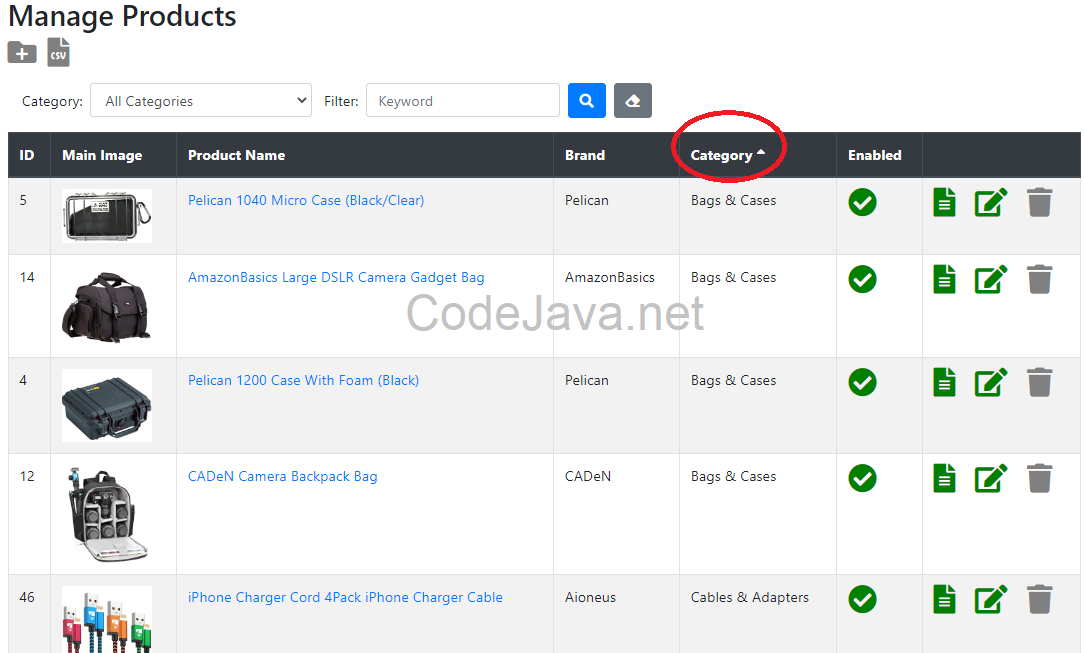
Task: Edit the Pelican 1200 Case product
Action: [x=991, y=382]
